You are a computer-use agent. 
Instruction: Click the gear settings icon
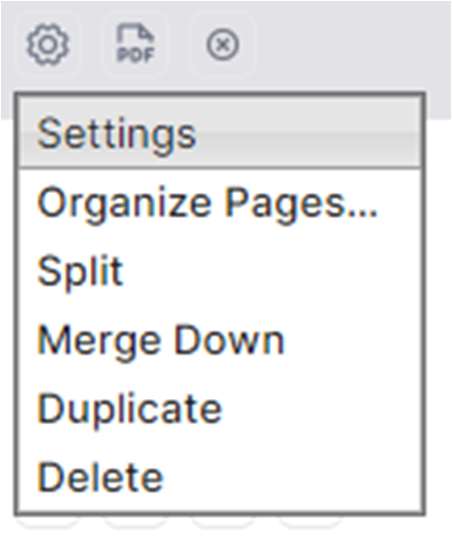coord(48,44)
